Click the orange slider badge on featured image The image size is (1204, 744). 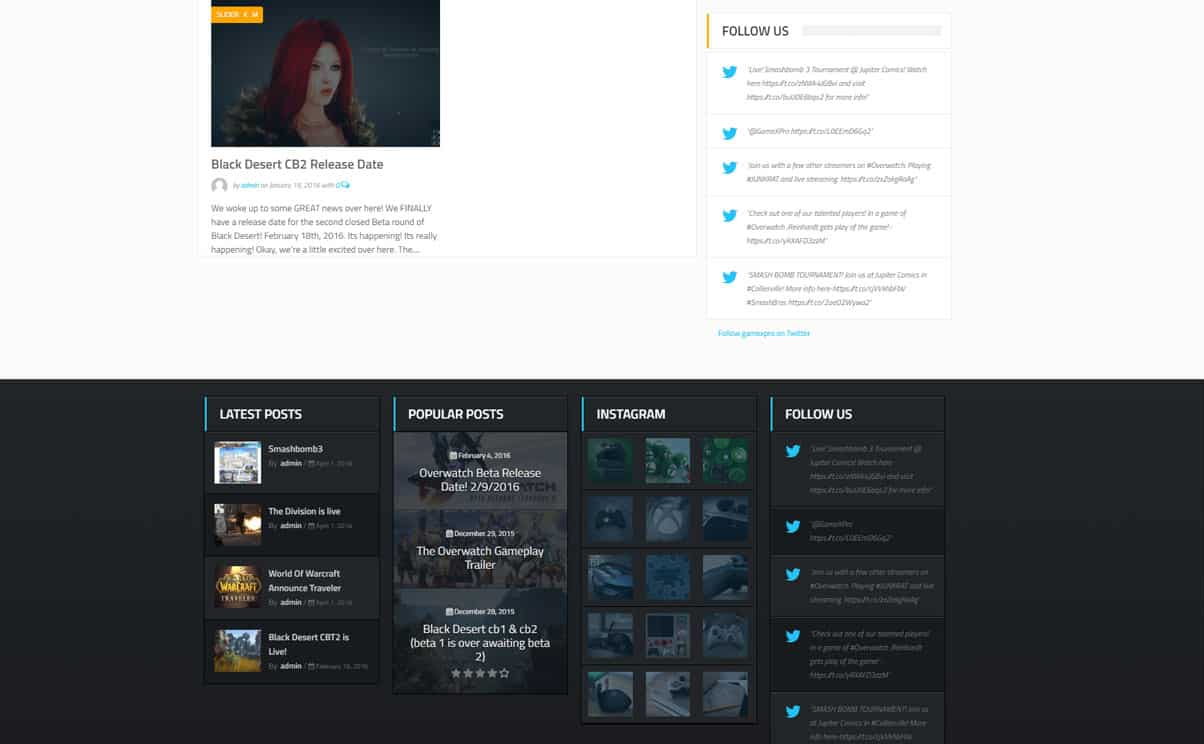[x=237, y=14]
